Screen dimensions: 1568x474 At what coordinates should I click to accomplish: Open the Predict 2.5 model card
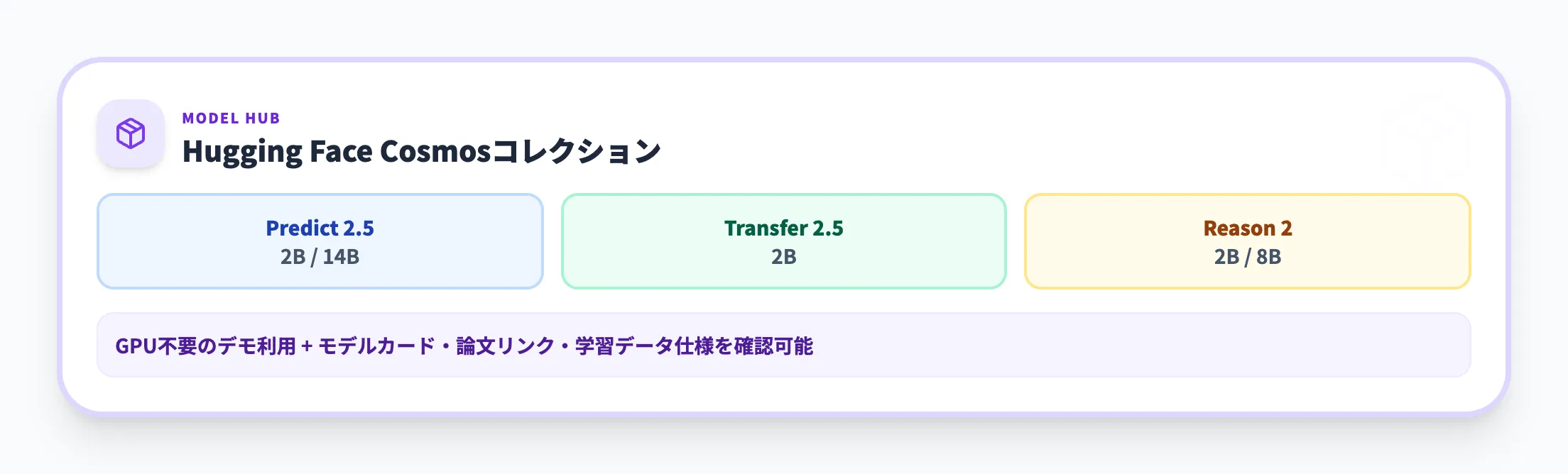320,228
